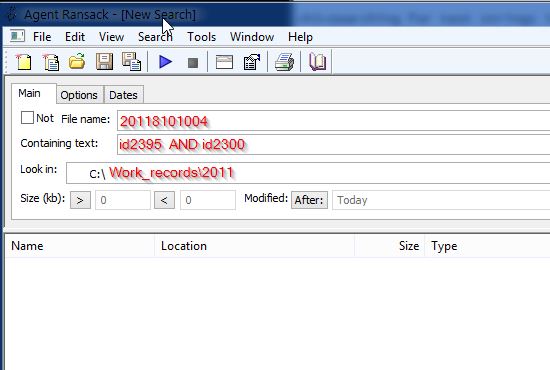Click the minimum size value field
The image size is (550, 370).
coord(123,200)
